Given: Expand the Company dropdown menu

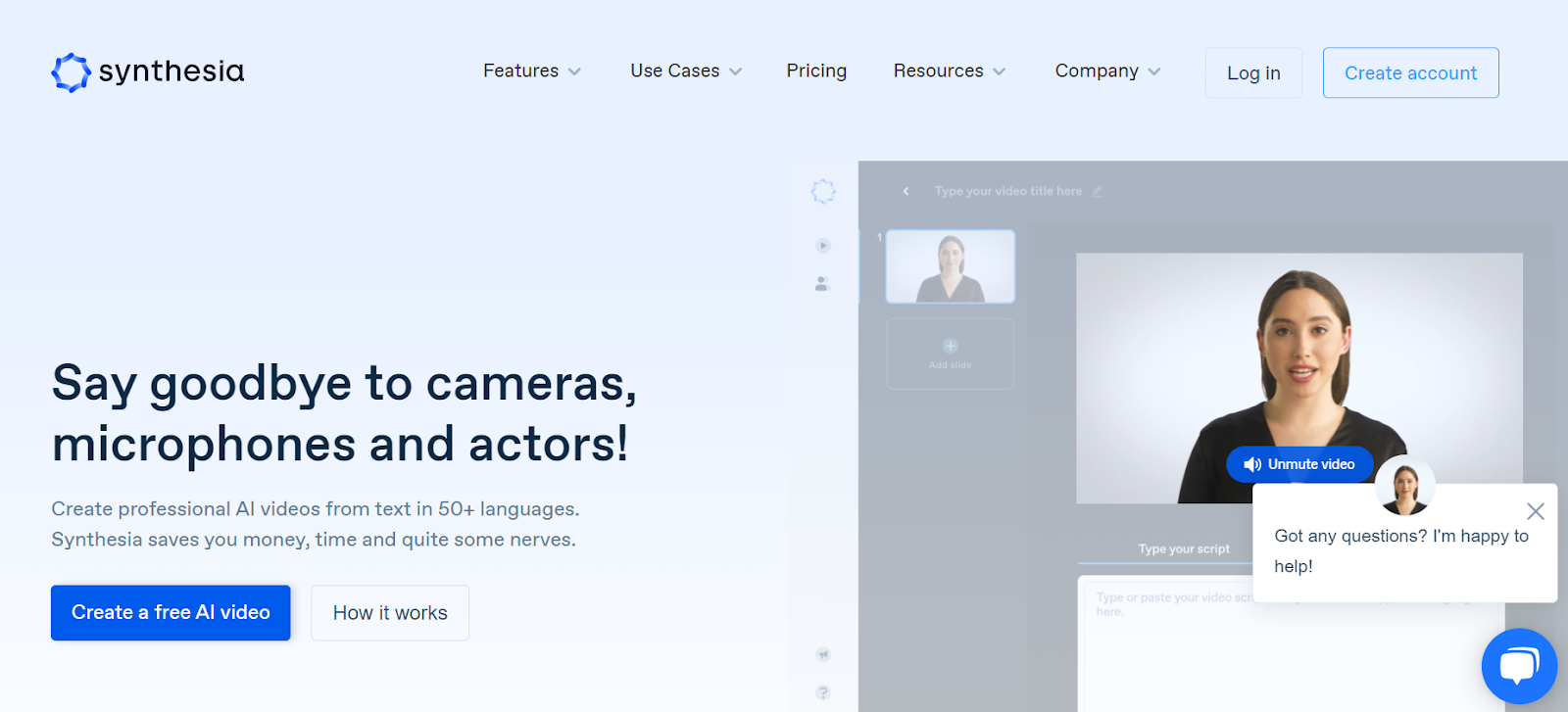Looking at the screenshot, I should 1107,71.
